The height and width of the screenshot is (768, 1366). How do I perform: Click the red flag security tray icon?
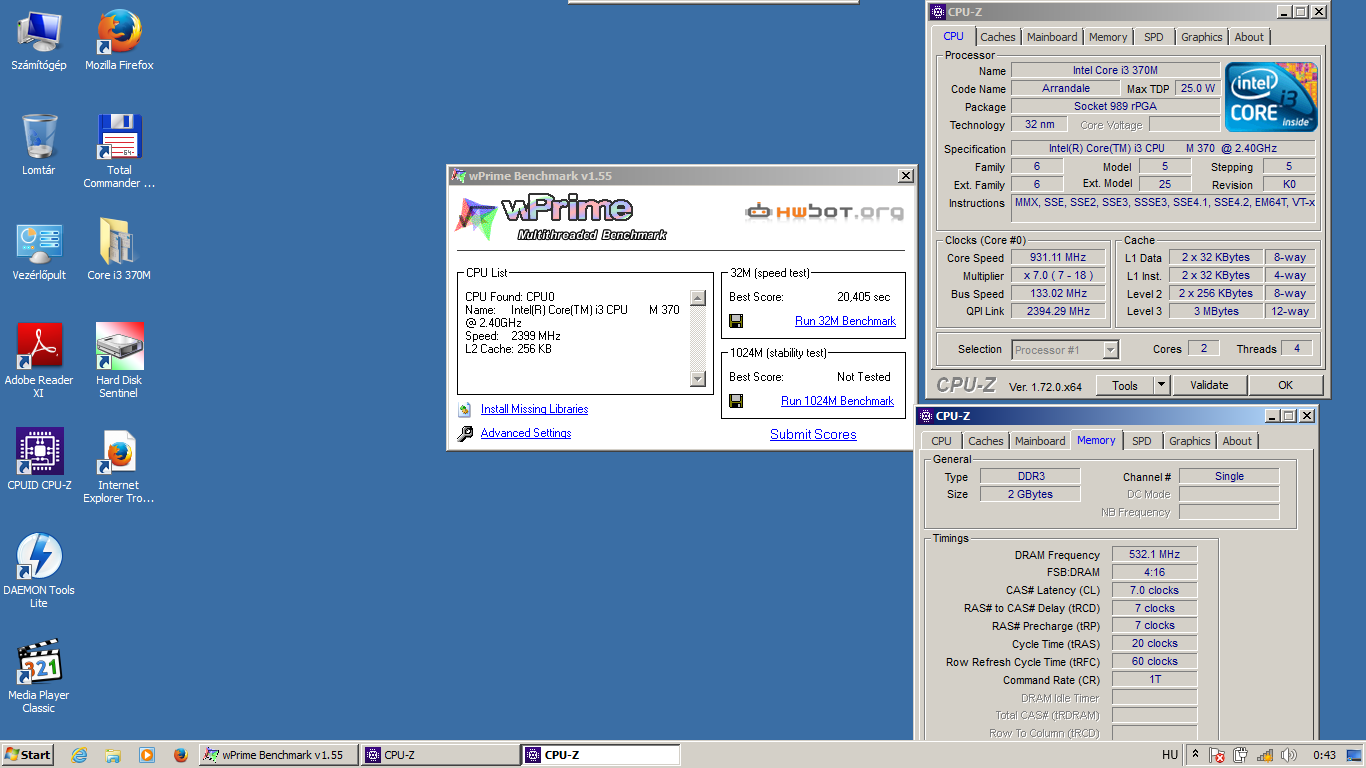click(x=1217, y=755)
